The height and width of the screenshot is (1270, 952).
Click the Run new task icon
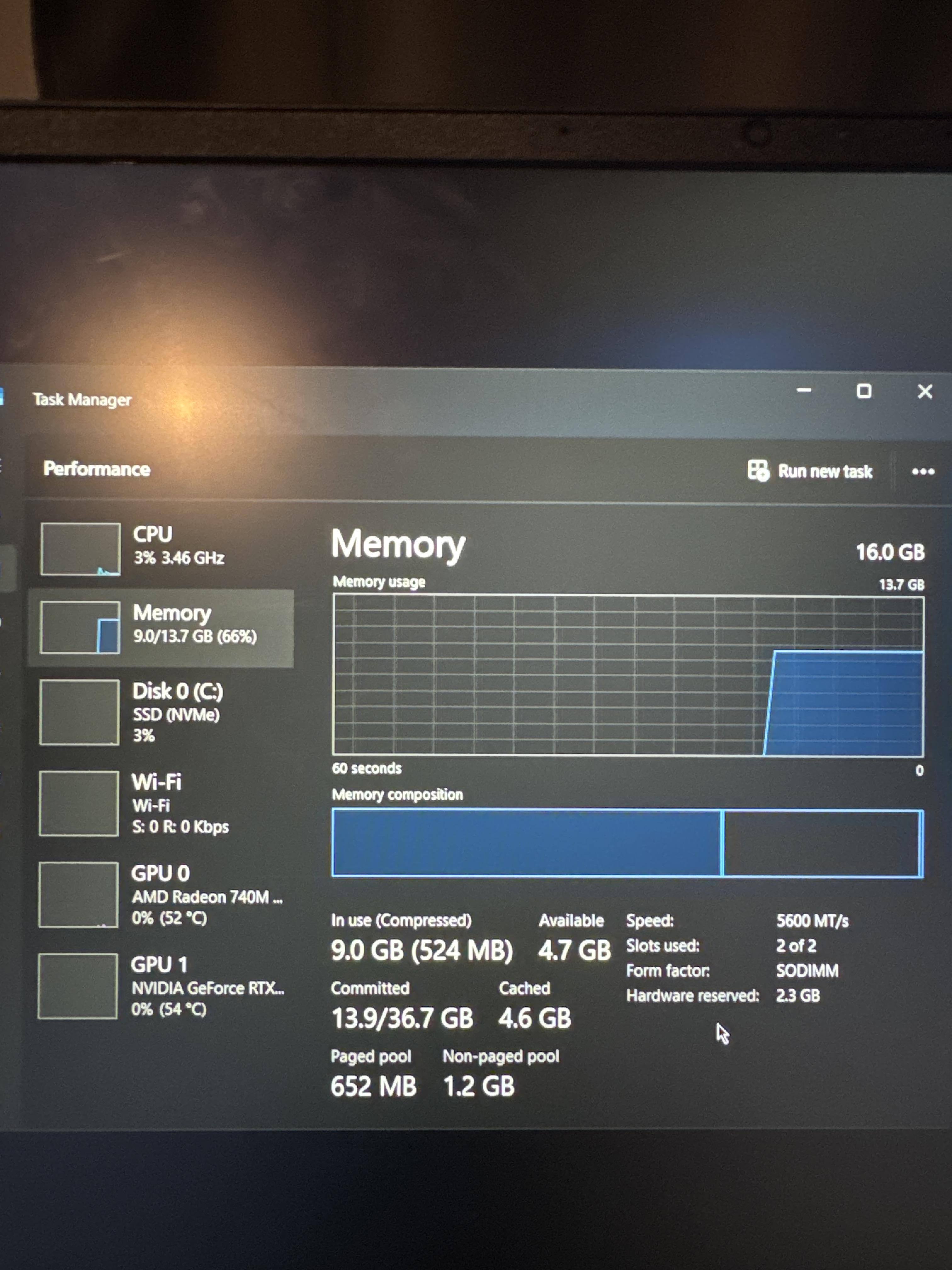[757, 470]
